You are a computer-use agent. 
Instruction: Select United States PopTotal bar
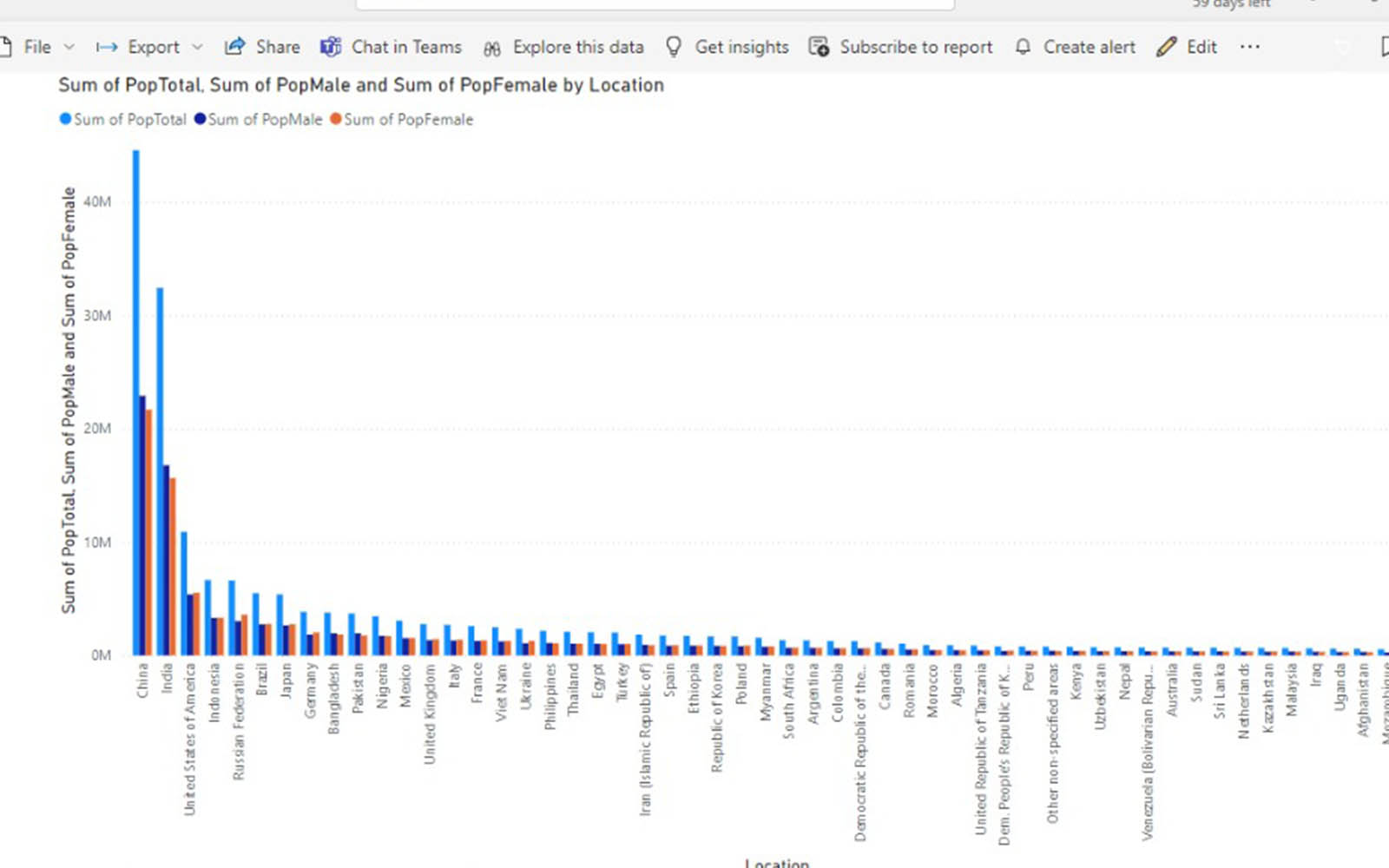coord(183,594)
